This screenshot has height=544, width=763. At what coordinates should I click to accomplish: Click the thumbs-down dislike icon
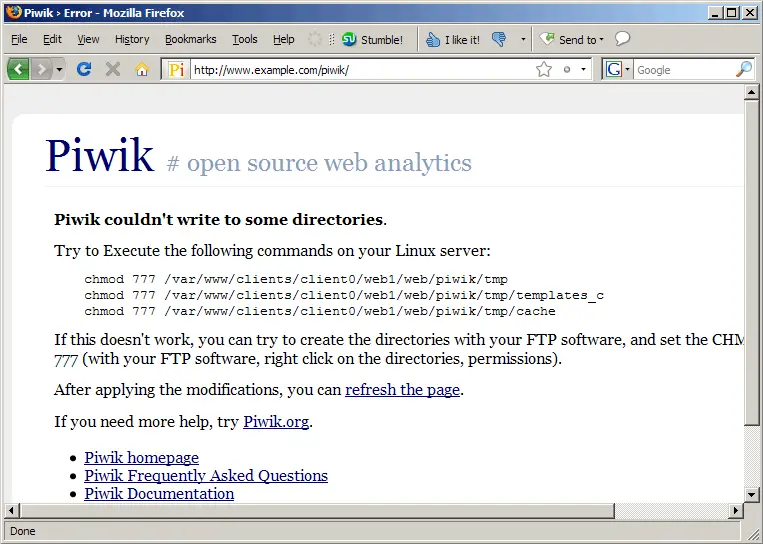(x=499, y=39)
